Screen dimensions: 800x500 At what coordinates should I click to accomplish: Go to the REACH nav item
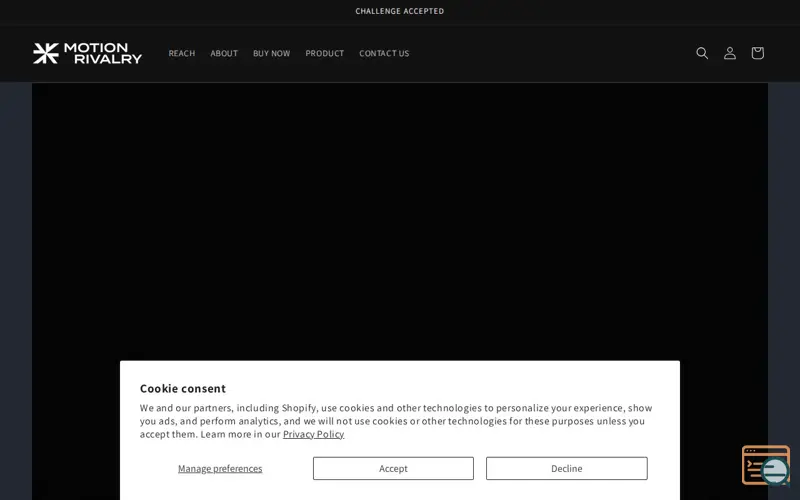point(182,53)
